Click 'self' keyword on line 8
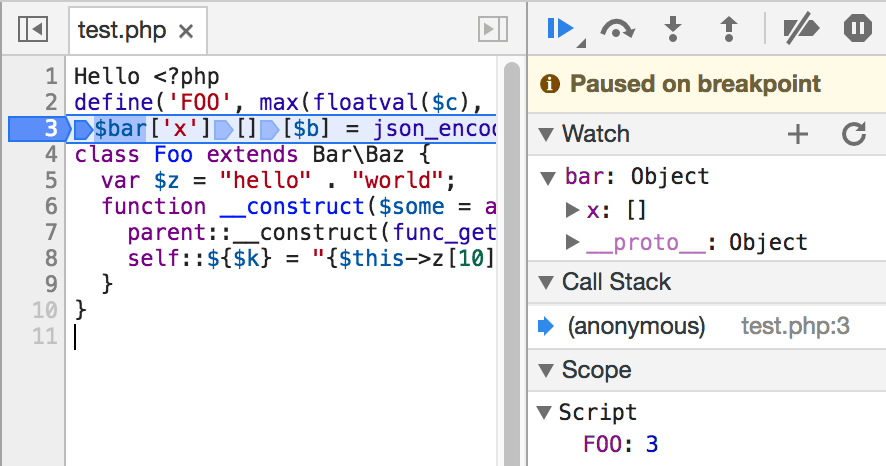Image resolution: width=886 pixels, height=466 pixels. [x=154, y=258]
